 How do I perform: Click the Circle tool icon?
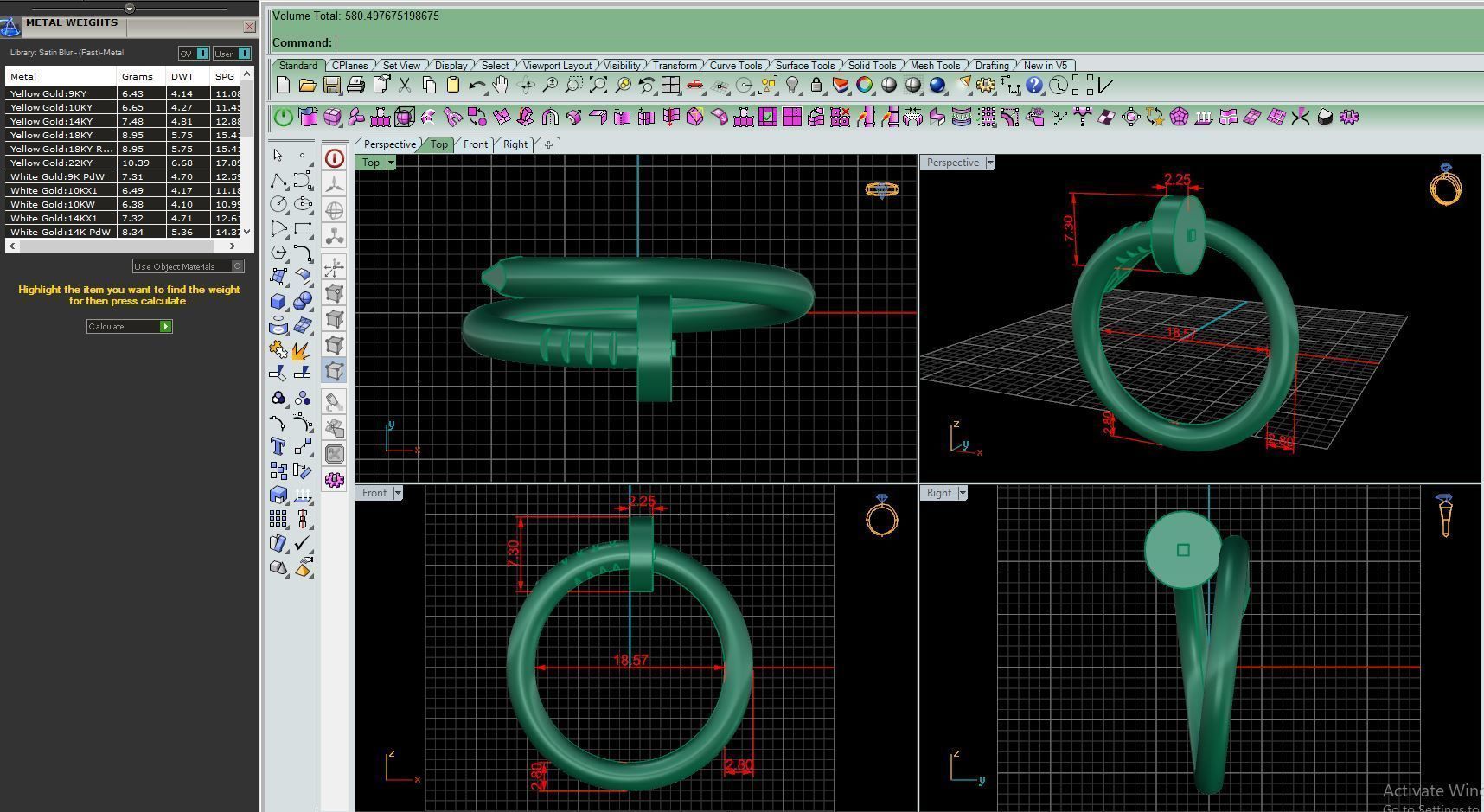pos(278,204)
